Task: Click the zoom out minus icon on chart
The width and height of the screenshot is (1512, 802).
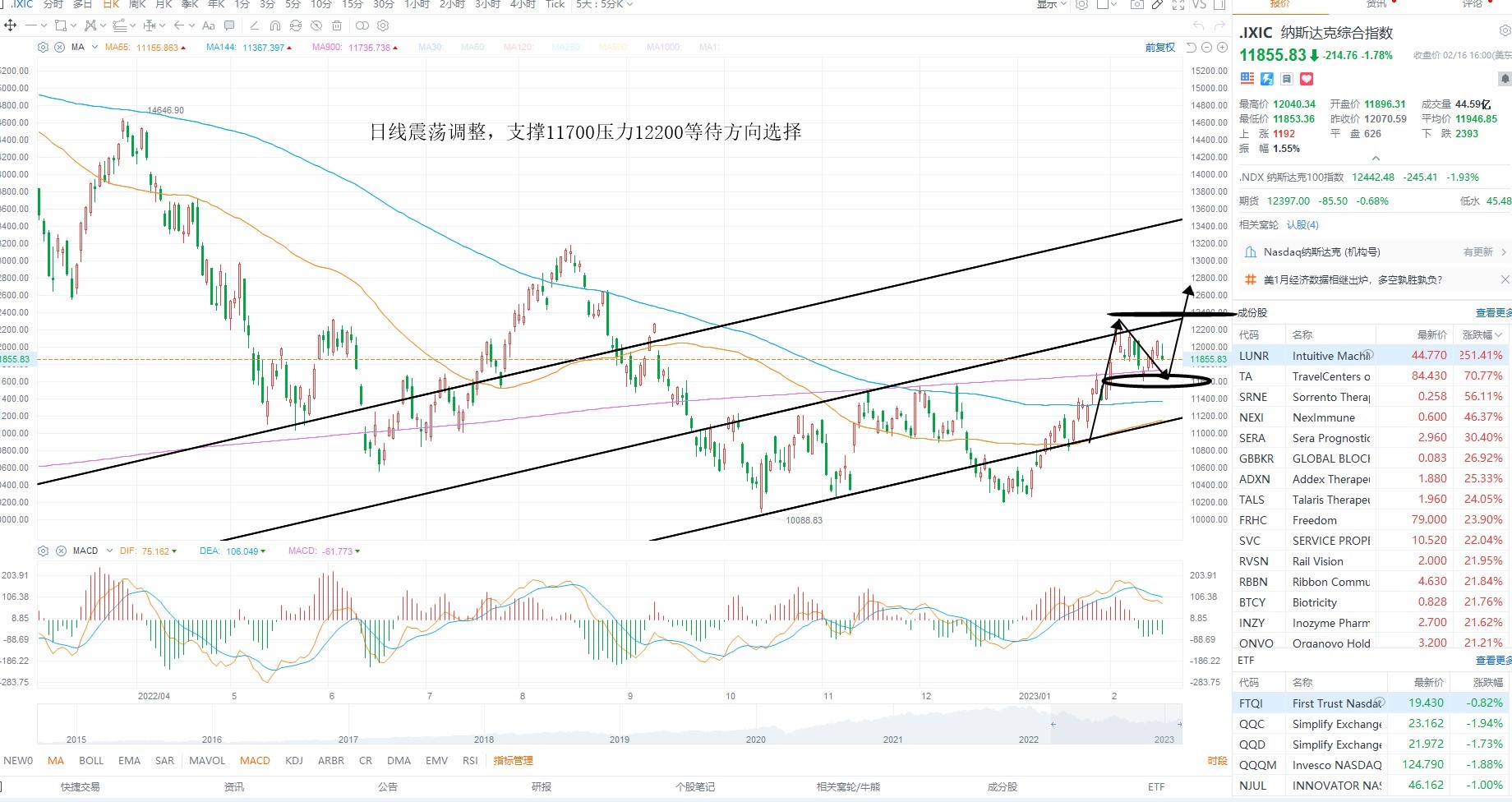Action: (1206, 48)
